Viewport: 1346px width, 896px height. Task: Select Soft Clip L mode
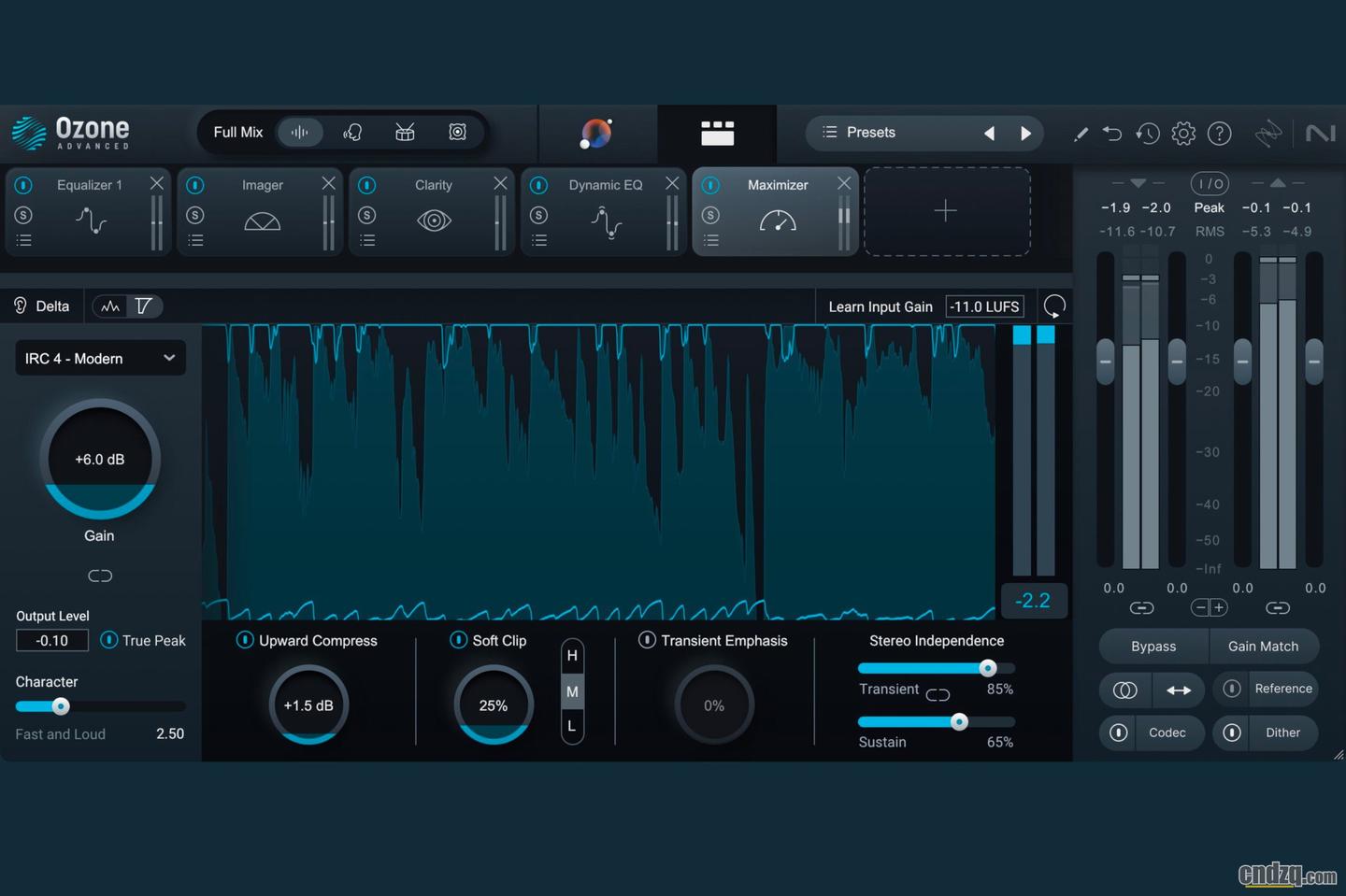572,726
